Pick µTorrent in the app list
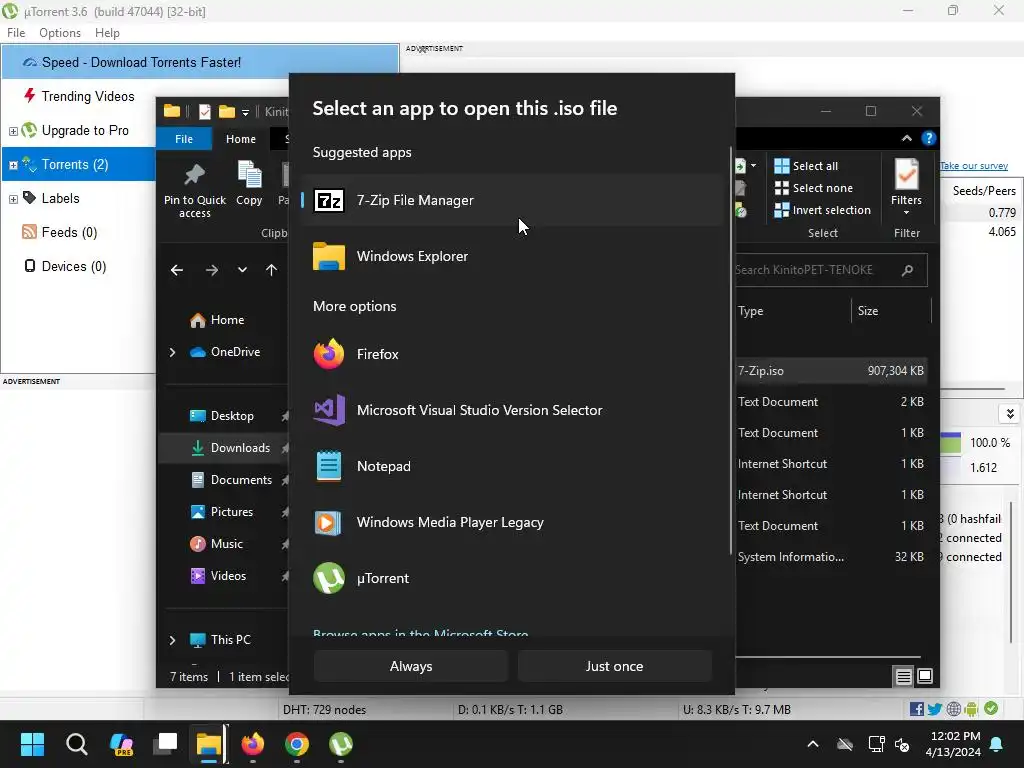Screen dimensions: 1024x768 tap(512, 579)
